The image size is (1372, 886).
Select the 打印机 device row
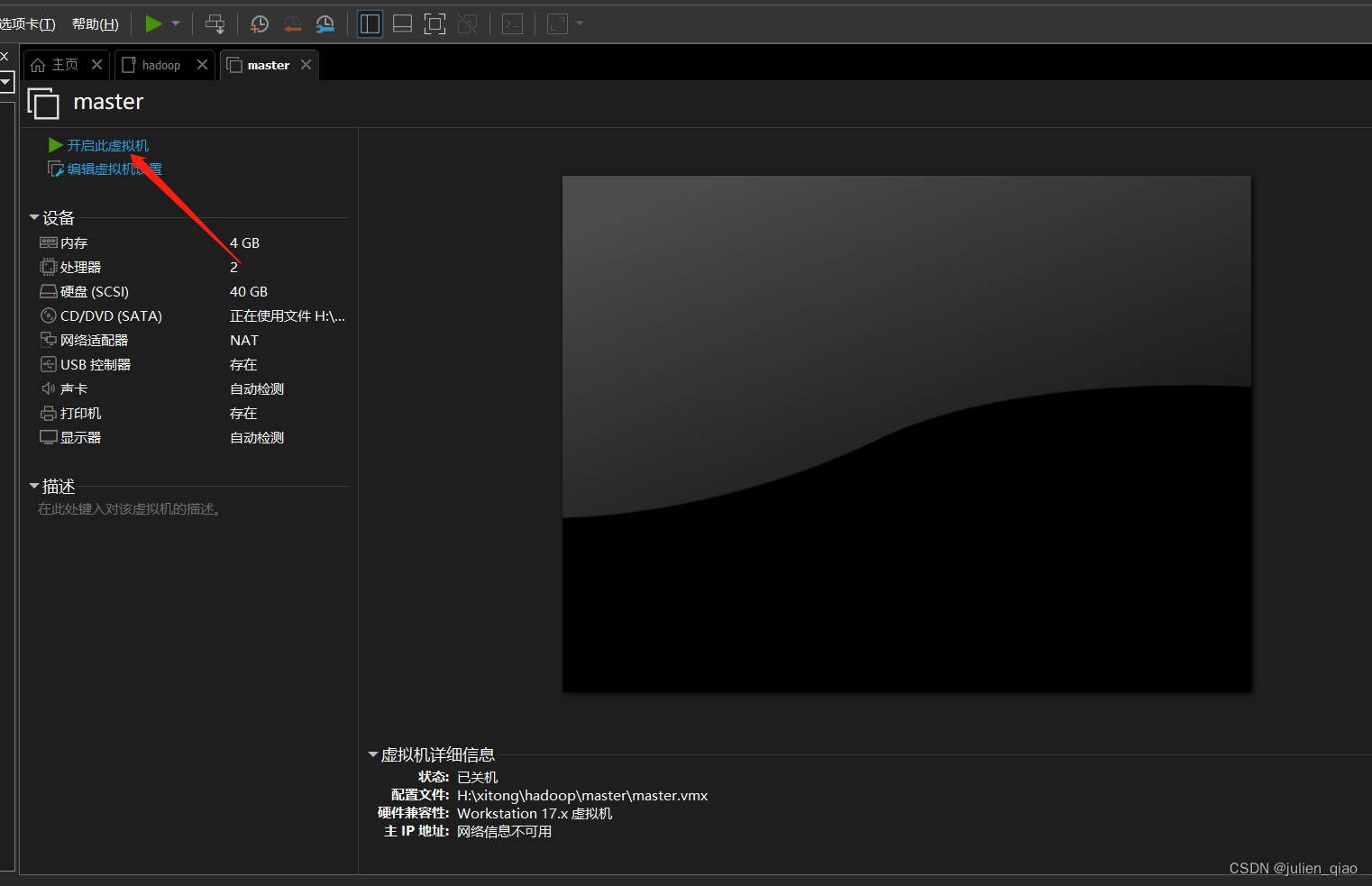[193, 413]
